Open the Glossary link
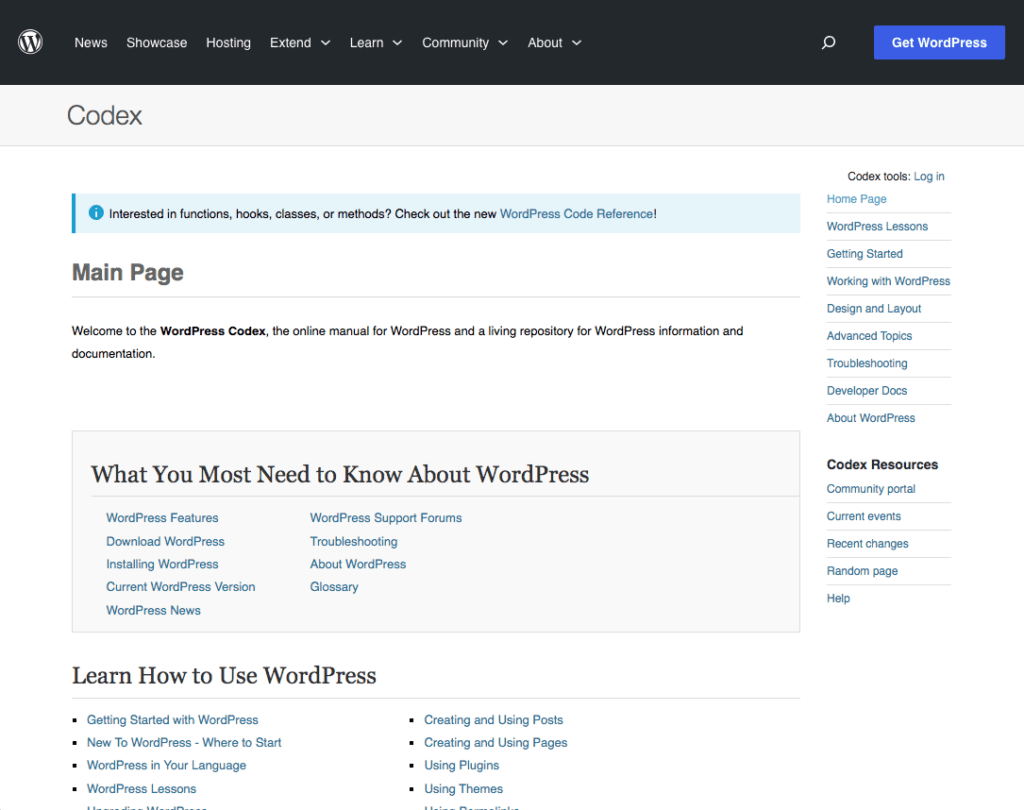 (334, 587)
